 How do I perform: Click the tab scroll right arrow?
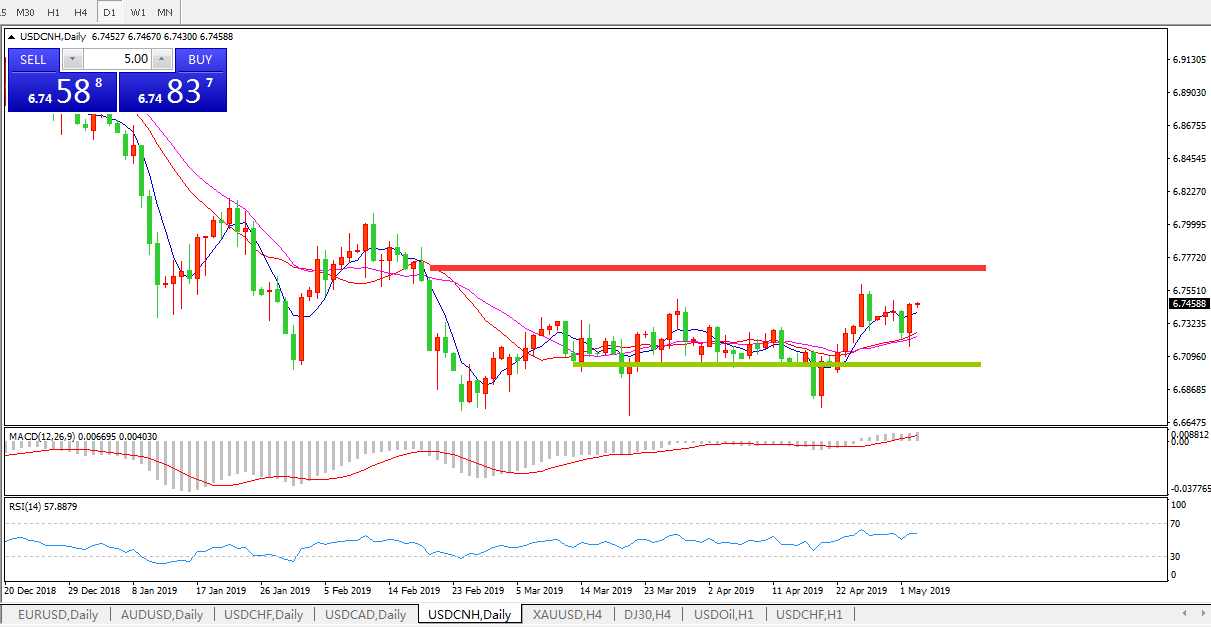(1200, 613)
